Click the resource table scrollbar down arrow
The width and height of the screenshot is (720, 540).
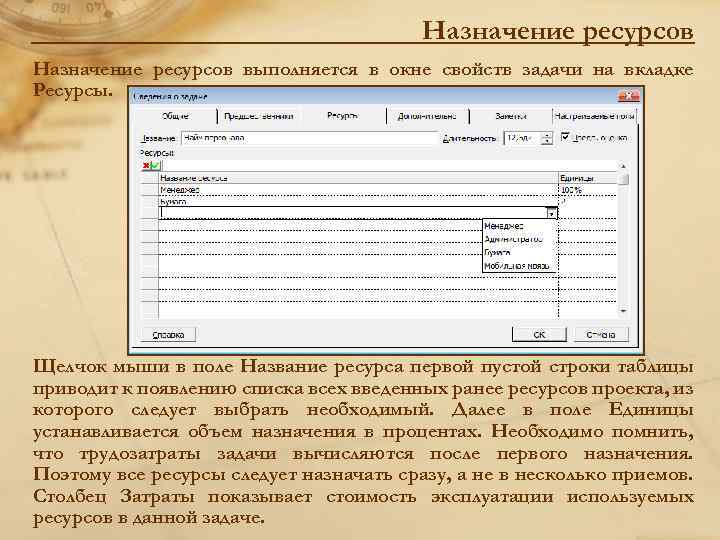pos(623,311)
